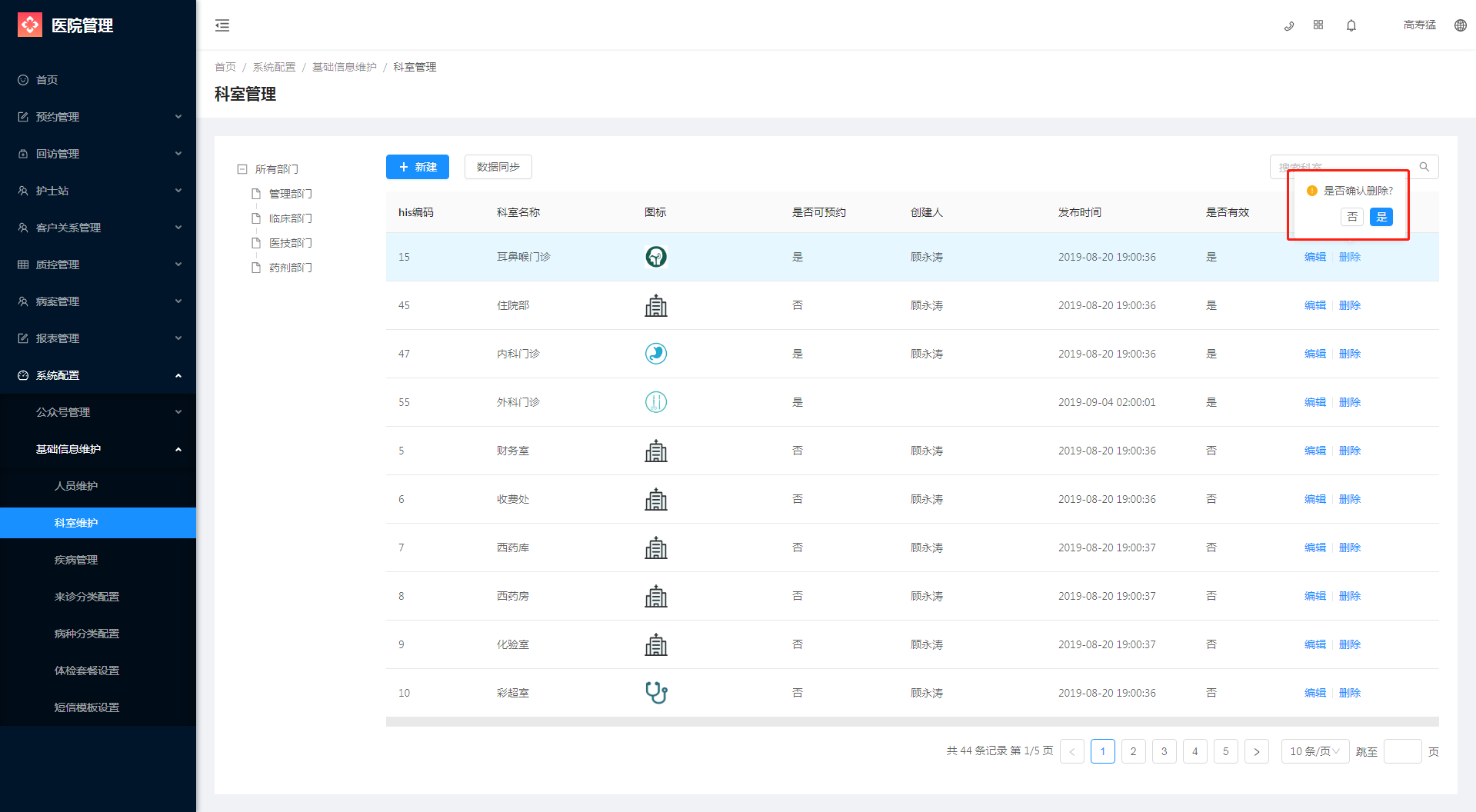Click the horizontal scrollbar below the table
This screenshot has width=1476, height=812.
point(912,722)
